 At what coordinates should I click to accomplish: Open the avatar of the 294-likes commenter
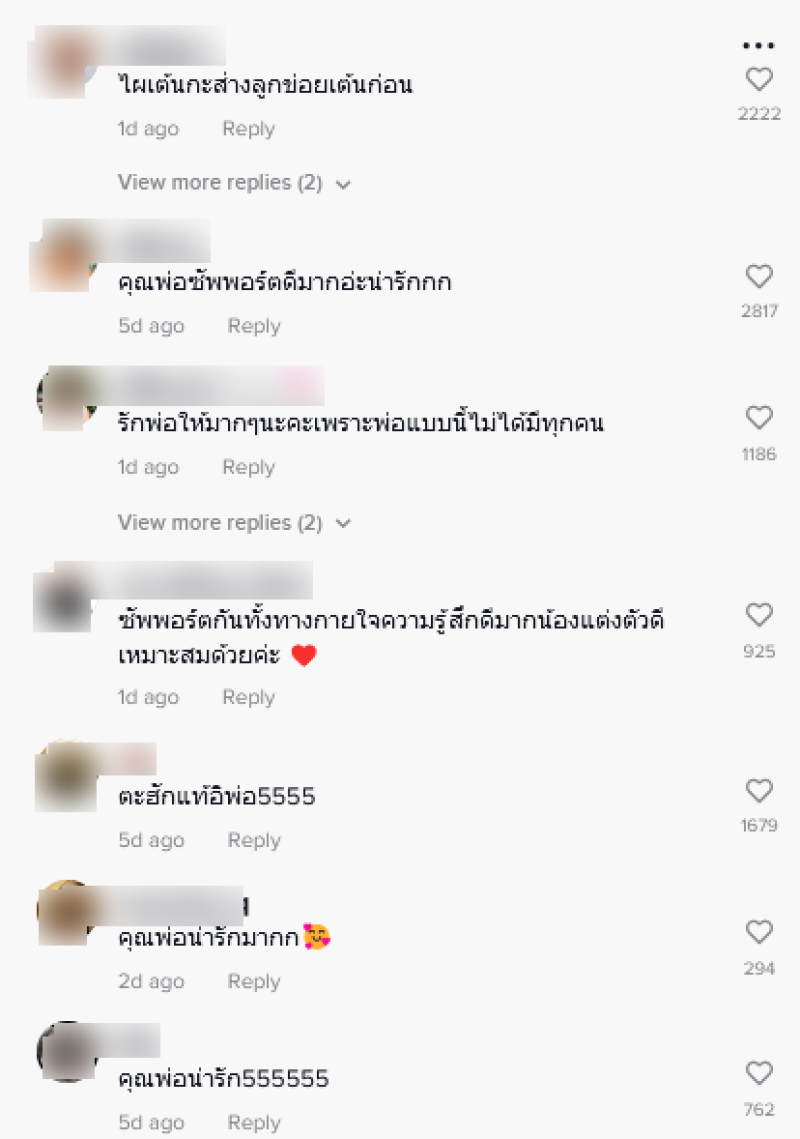67,912
